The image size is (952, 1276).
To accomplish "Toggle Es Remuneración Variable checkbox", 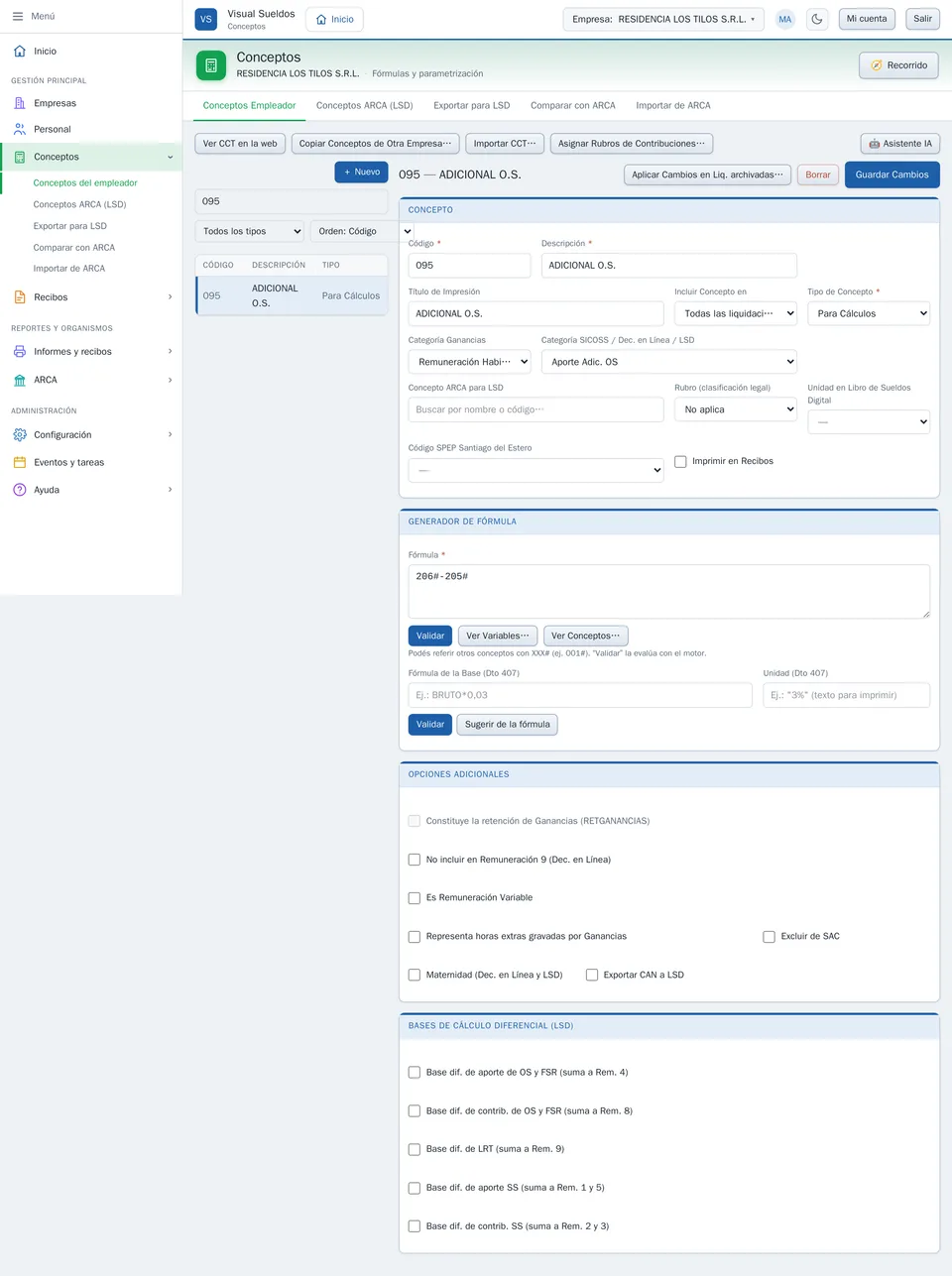I will 415,898.
